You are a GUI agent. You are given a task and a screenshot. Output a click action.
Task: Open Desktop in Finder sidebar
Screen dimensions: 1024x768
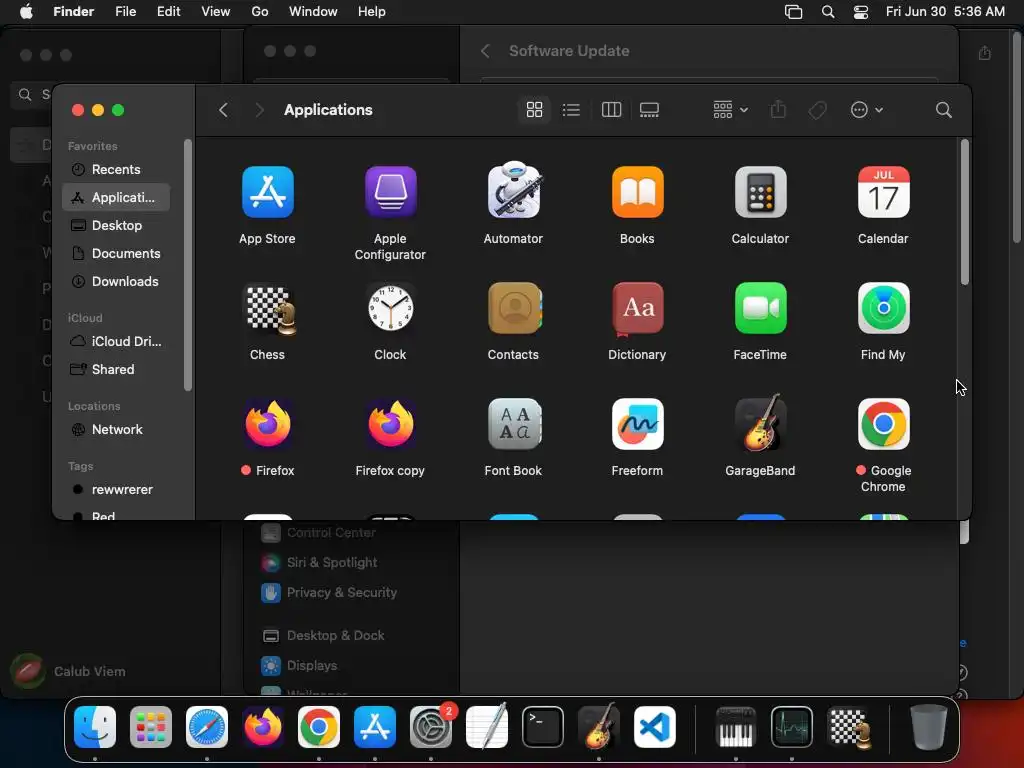pos(116,225)
